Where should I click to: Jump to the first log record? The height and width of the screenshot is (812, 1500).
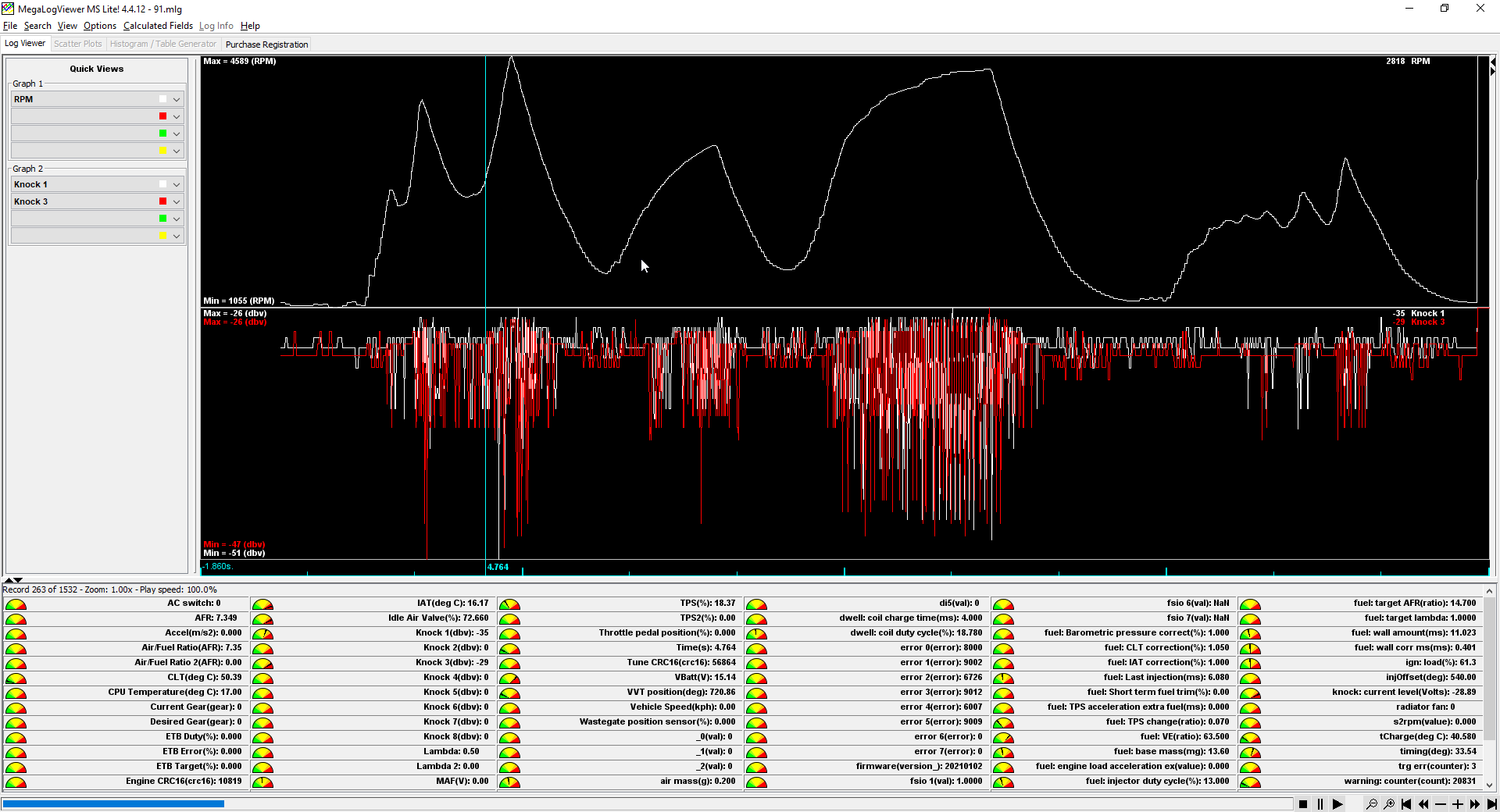1406,804
